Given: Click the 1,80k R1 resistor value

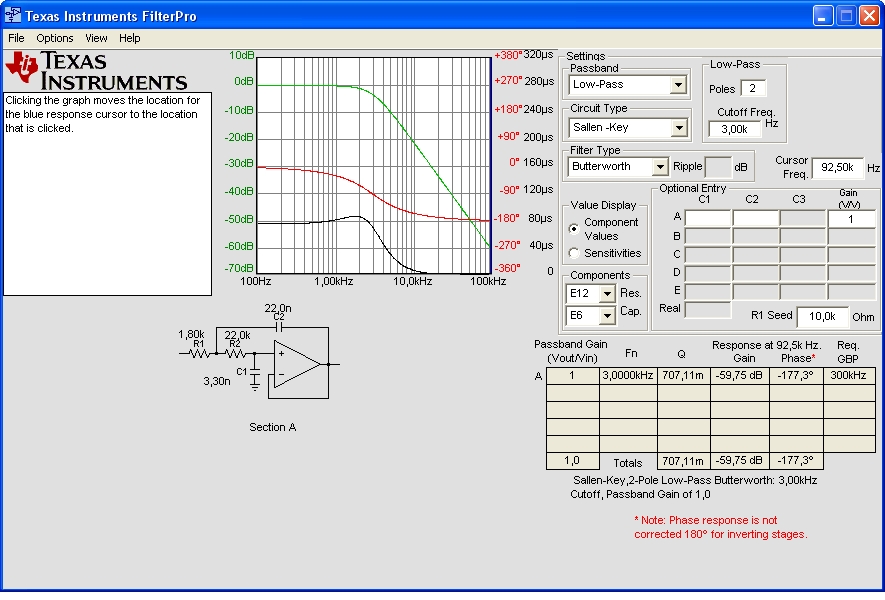Looking at the screenshot, I should (x=191, y=334).
